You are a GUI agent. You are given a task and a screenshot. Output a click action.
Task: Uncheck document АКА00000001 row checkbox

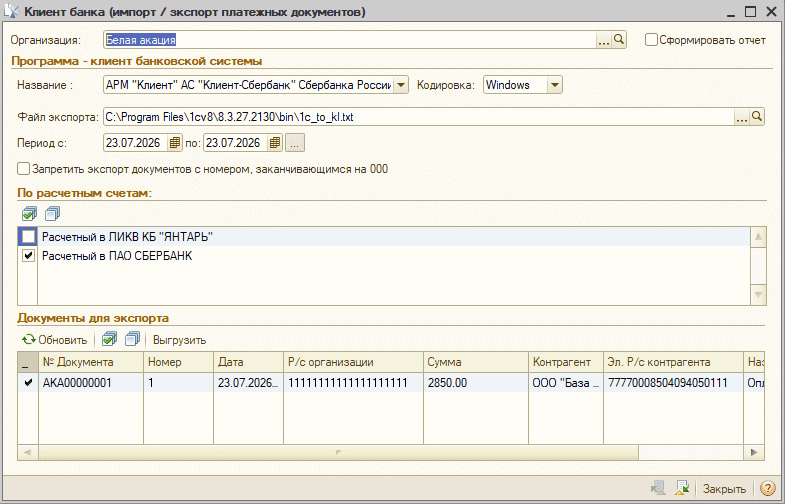coord(28,383)
